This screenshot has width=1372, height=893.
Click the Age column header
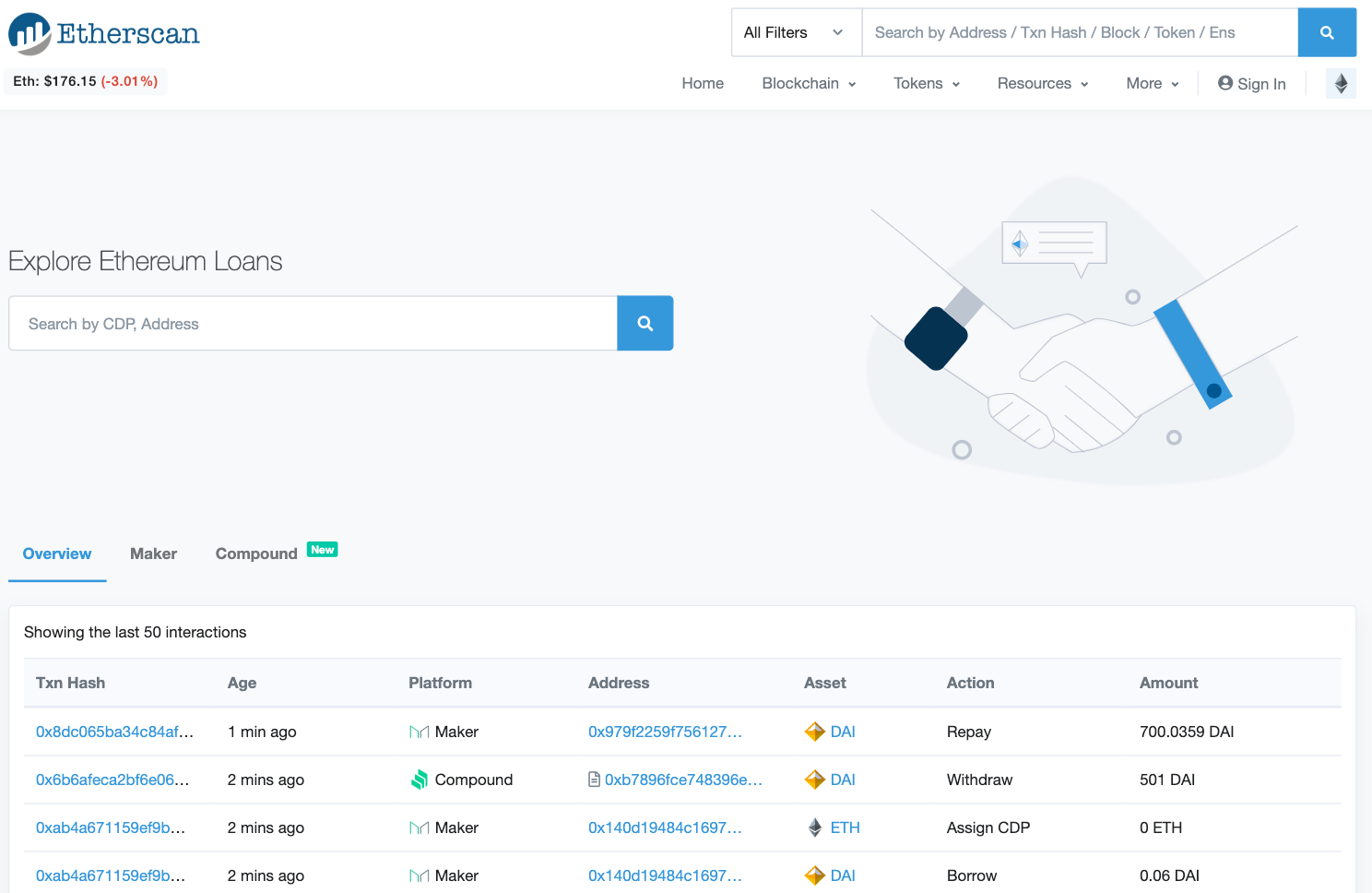[x=242, y=683]
